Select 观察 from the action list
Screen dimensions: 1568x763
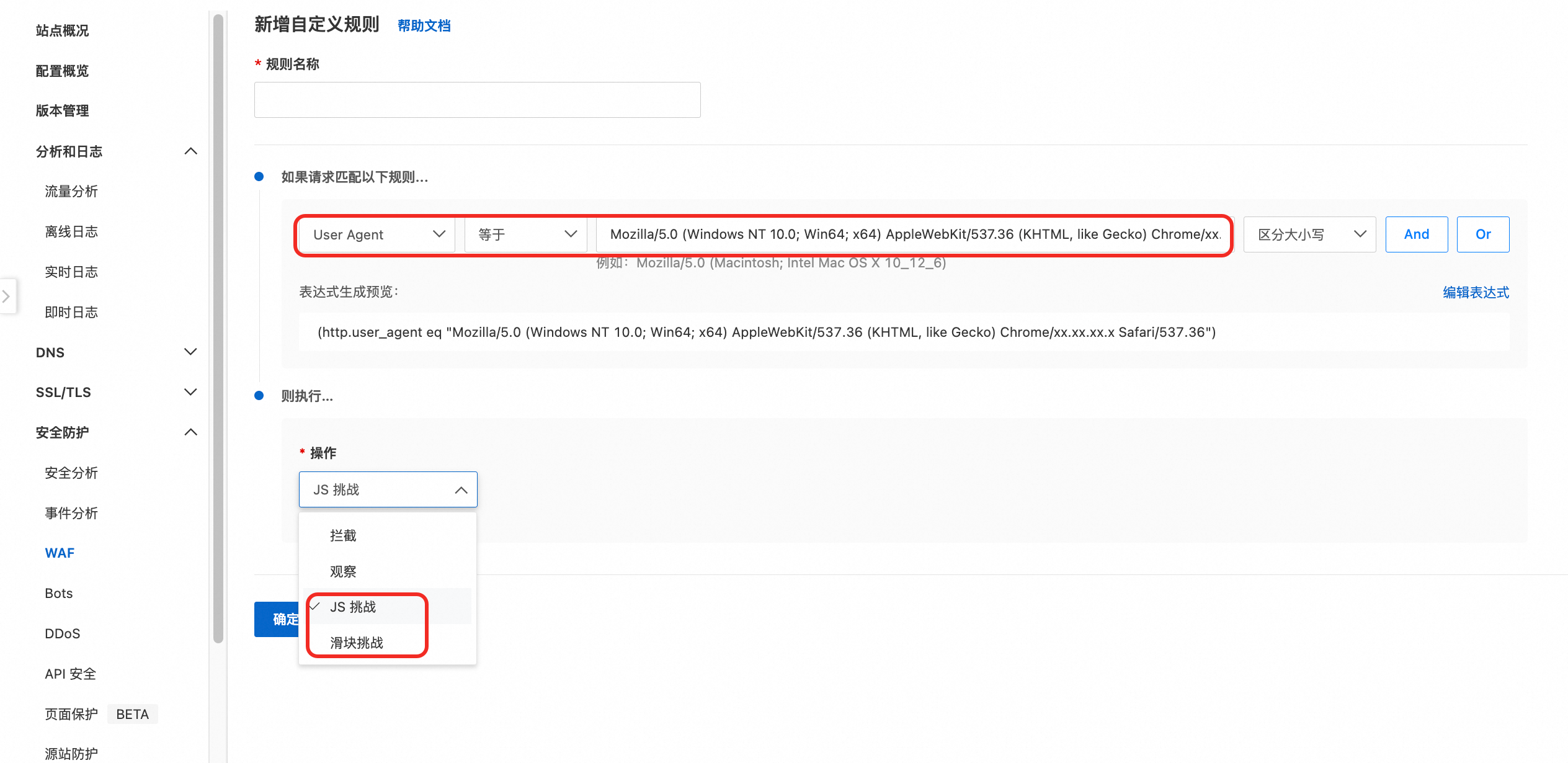[x=343, y=571]
